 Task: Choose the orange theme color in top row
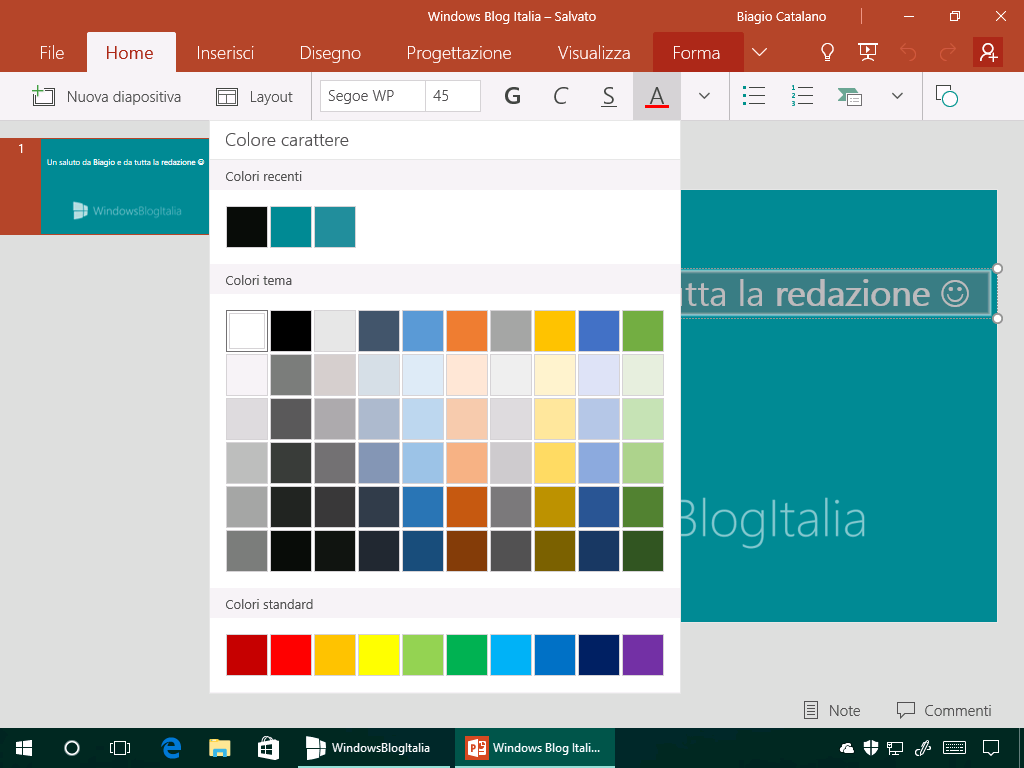(467, 330)
